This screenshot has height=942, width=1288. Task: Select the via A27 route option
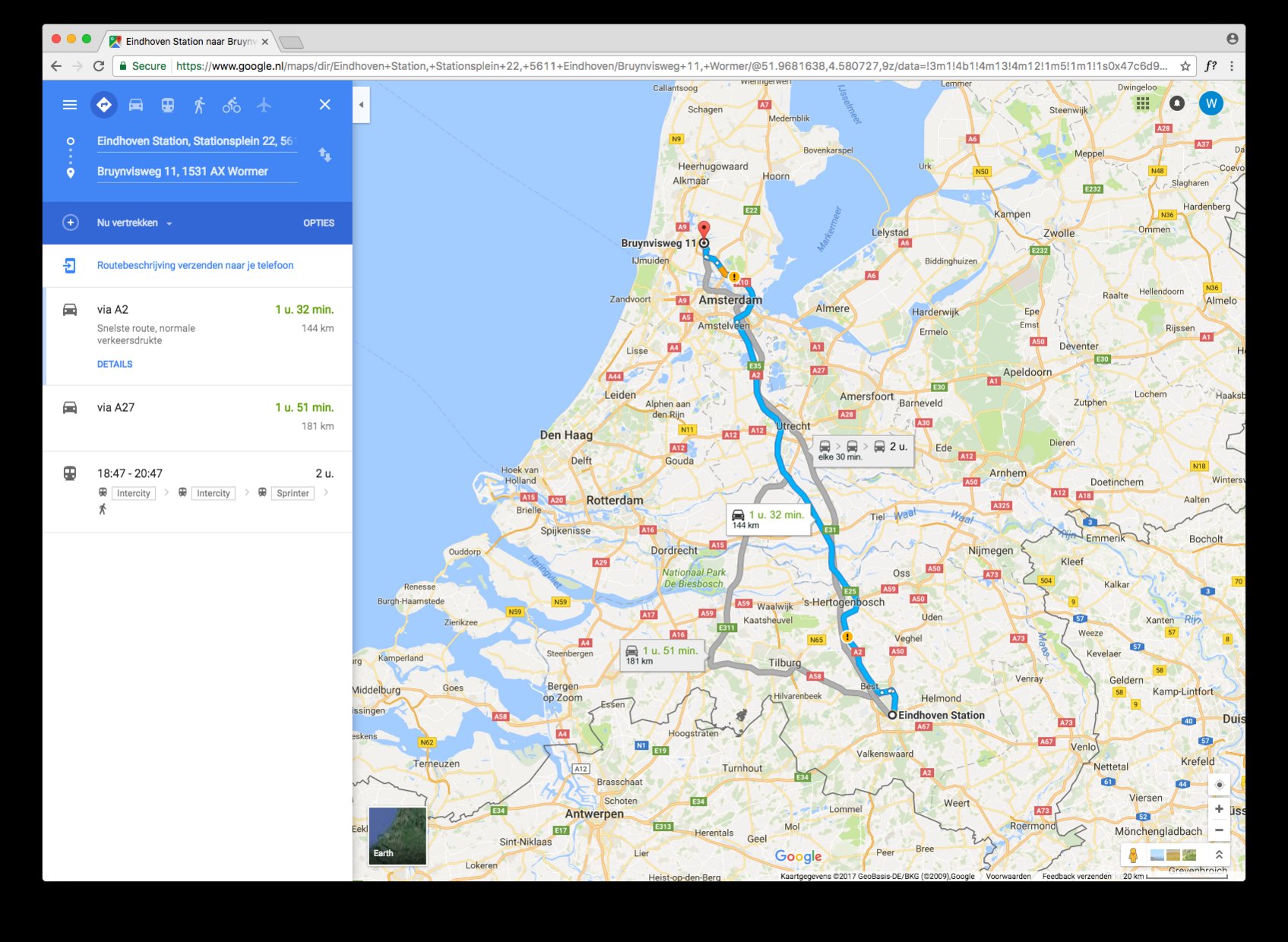tap(198, 418)
